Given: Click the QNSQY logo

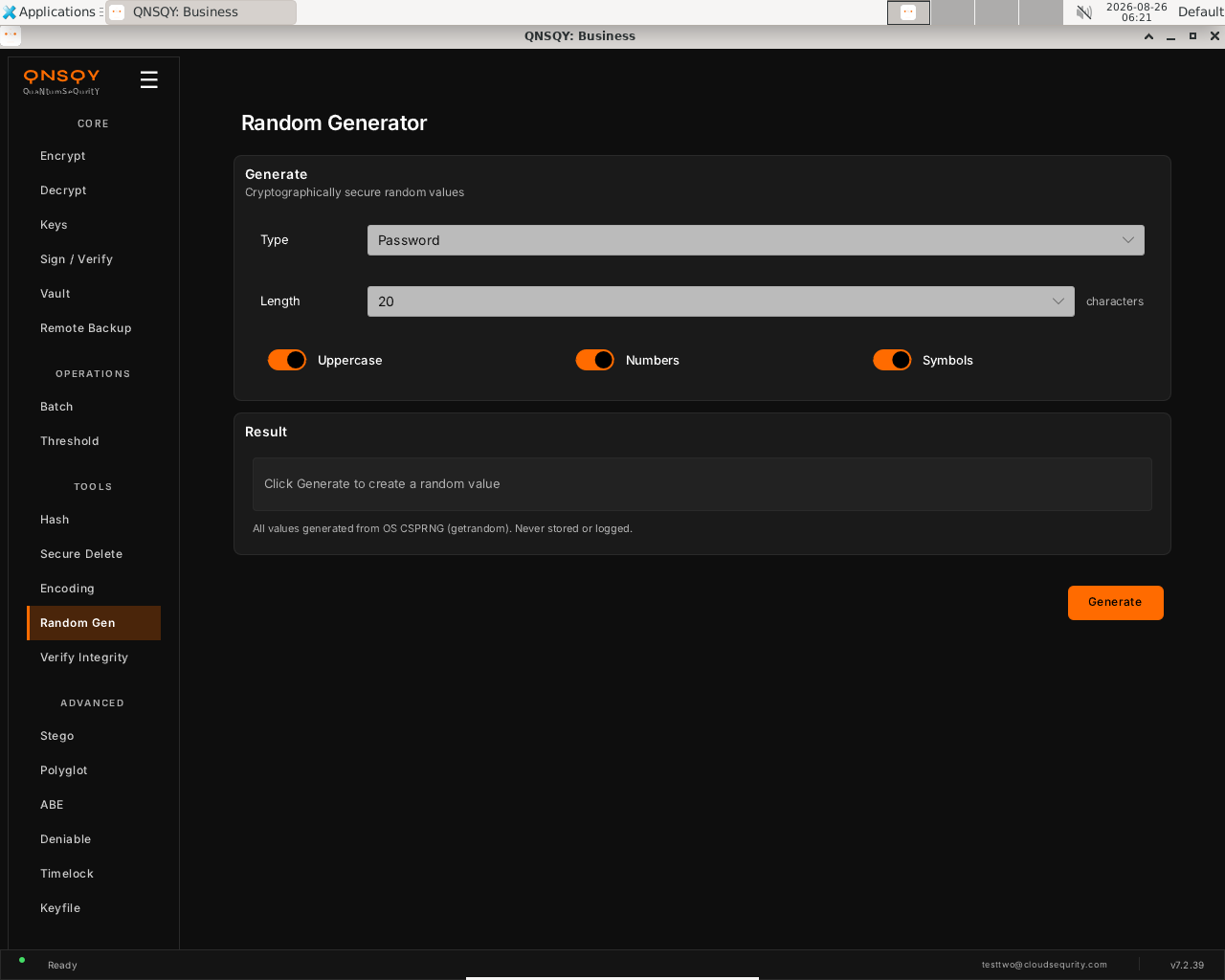Looking at the screenshot, I should 61,81.
